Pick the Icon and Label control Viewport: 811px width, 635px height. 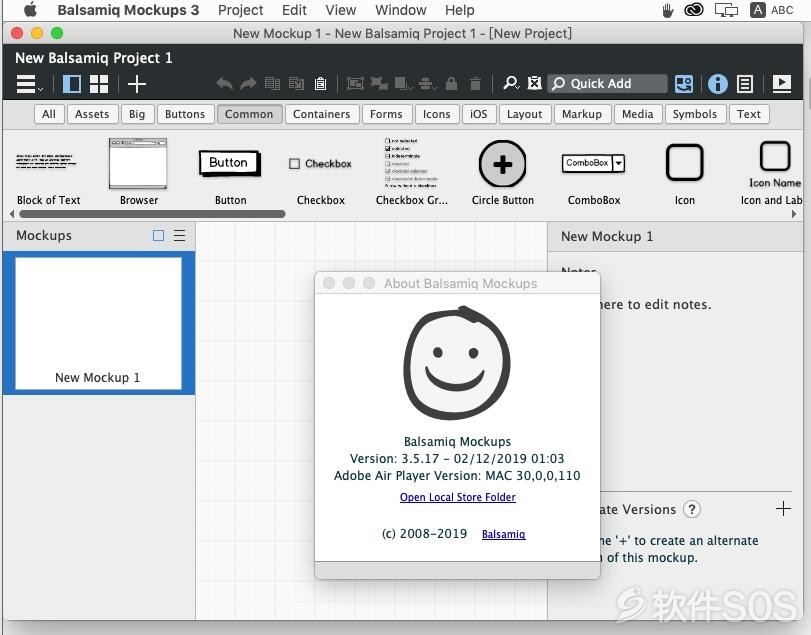771,172
